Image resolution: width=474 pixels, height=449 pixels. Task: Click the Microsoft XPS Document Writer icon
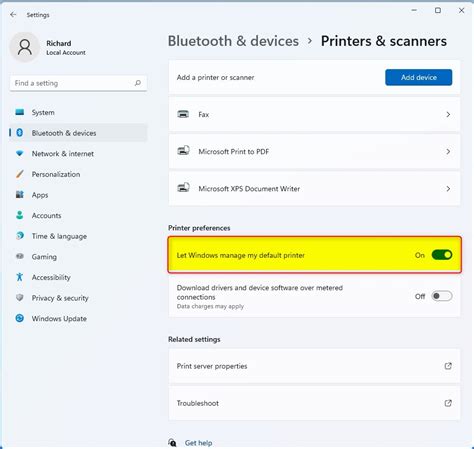[x=183, y=188]
